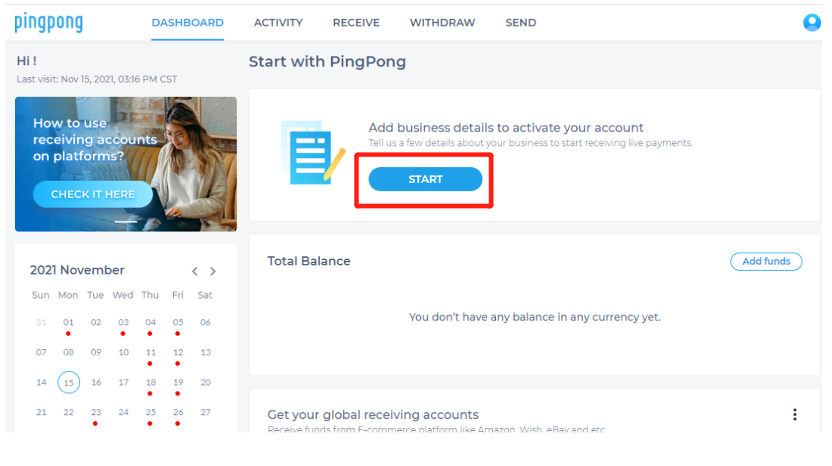Go to previous month in calendar
Image resolution: width=832 pixels, height=466 pixels.
click(x=195, y=271)
